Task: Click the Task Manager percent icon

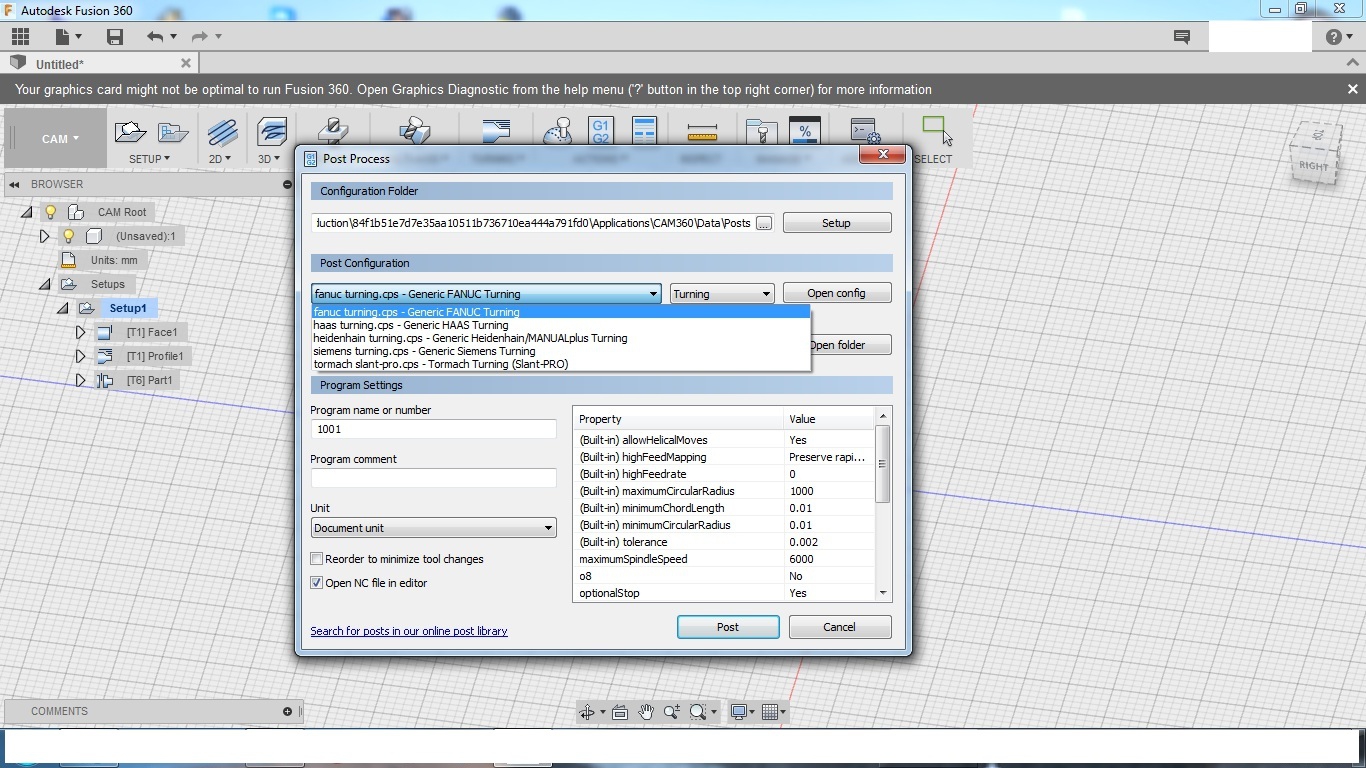Action: [x=805, y=132]
